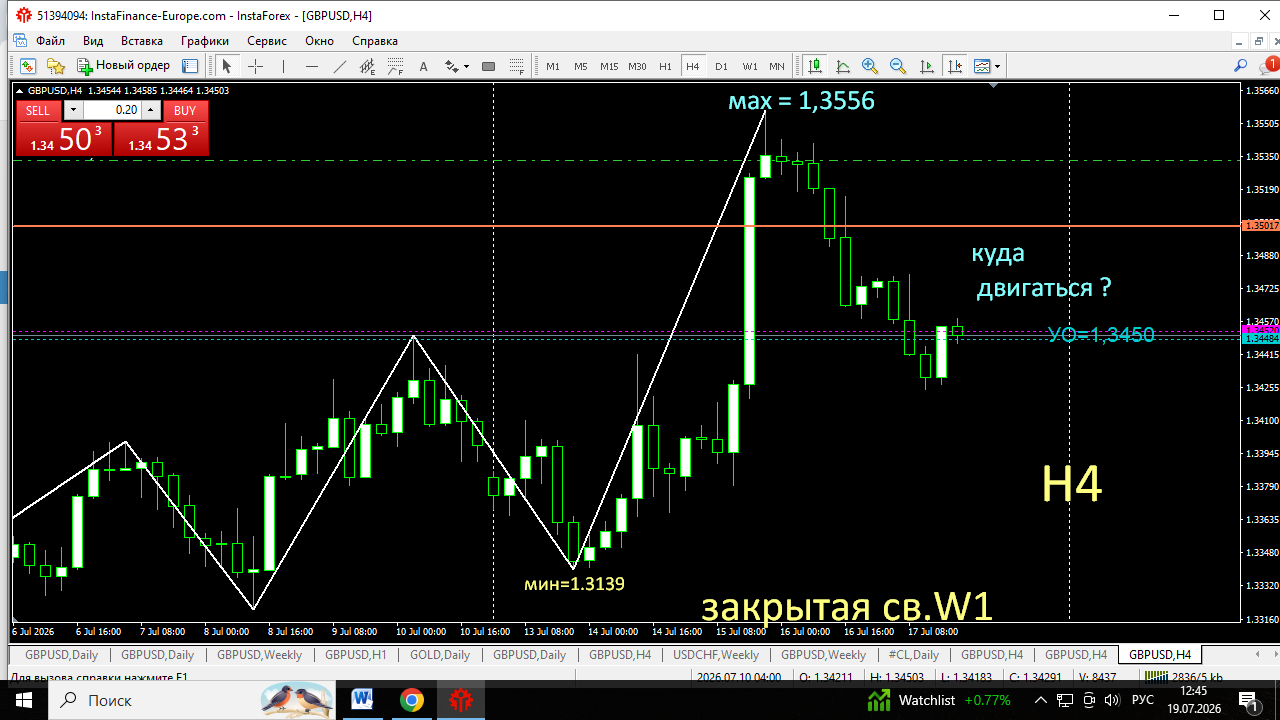The width and height of the screenshot is (1280, 720).
Task: Zoom out the chart with magnifier minus
Action: [x=898, y=66]
